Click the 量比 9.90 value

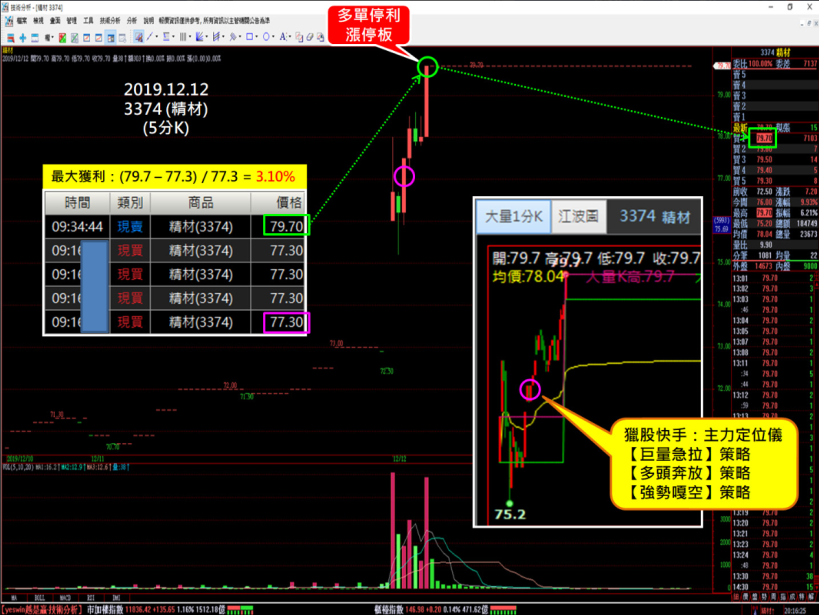(766, 245)
